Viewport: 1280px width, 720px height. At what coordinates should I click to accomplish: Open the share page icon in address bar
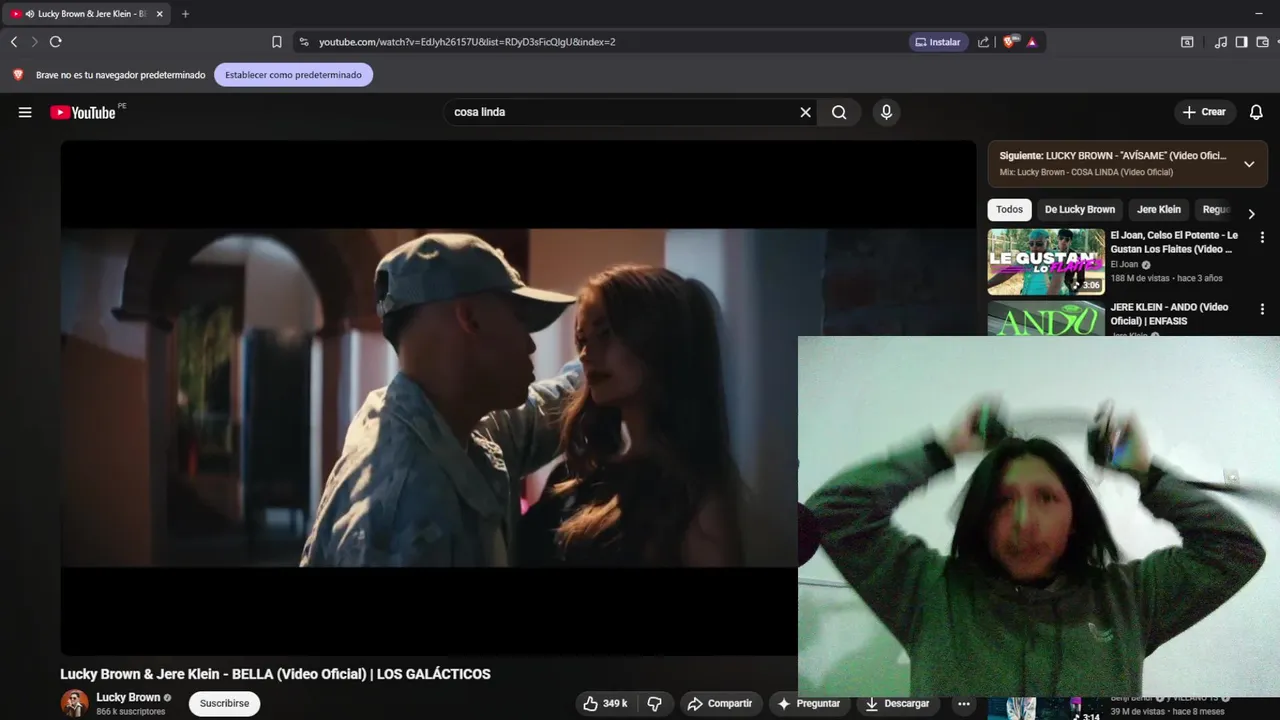coord(983,42)
